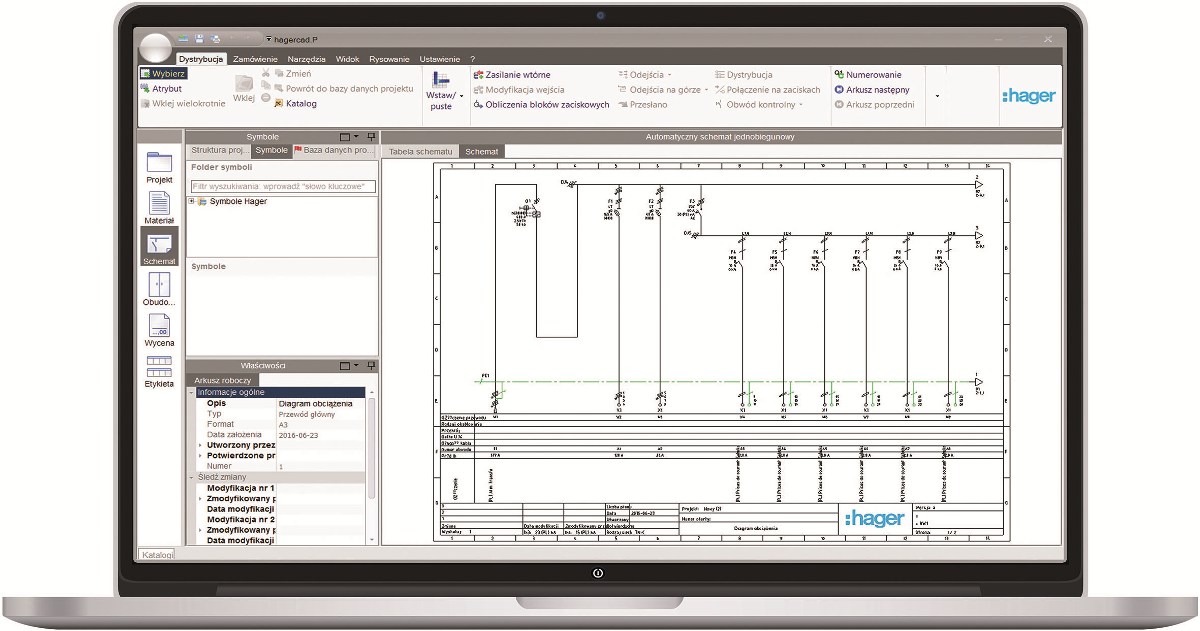
Task: Open the Projekt sidebar module
Action: pyautogui.click(x=159, y=166)
